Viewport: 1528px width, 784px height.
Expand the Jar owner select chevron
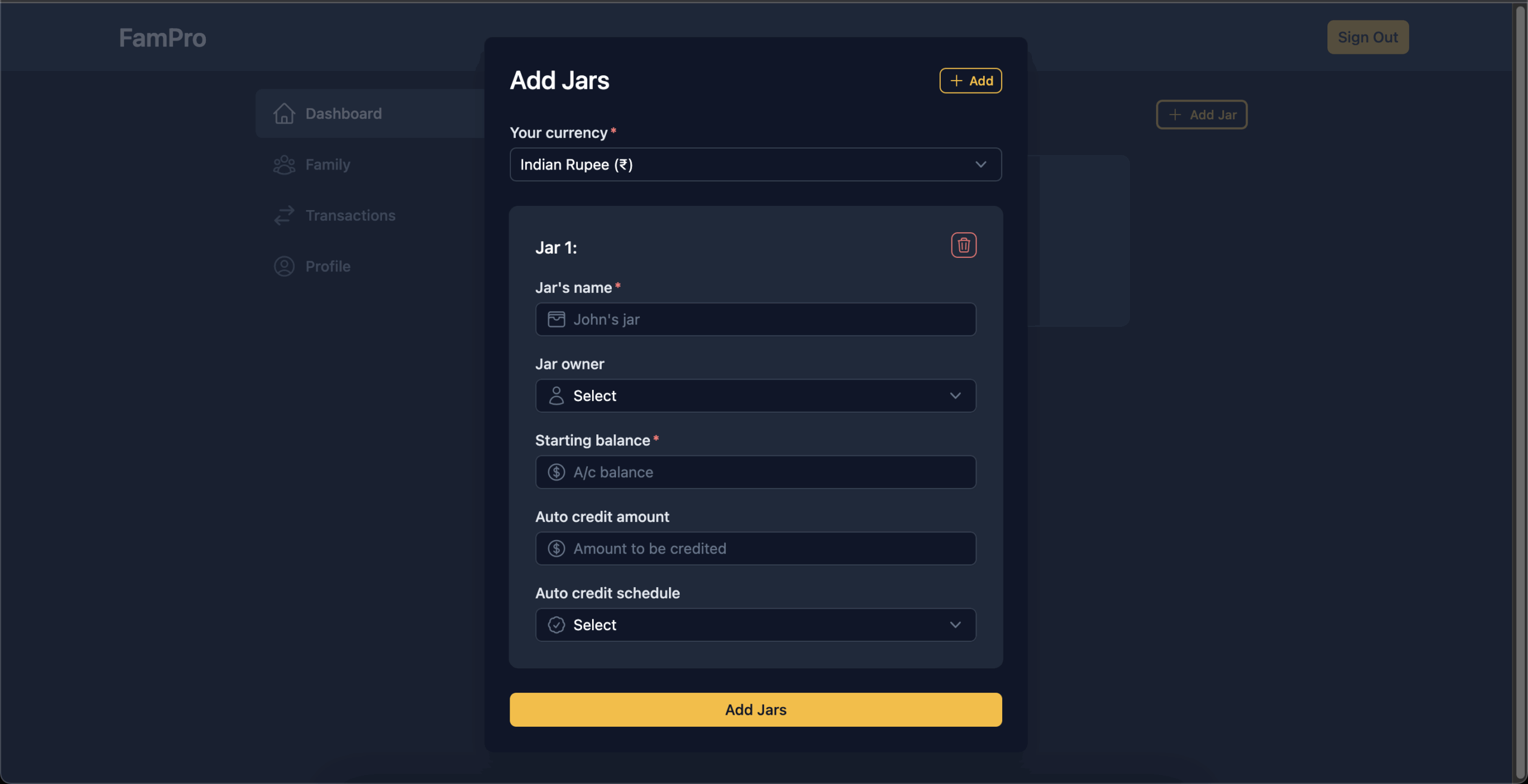955,396
